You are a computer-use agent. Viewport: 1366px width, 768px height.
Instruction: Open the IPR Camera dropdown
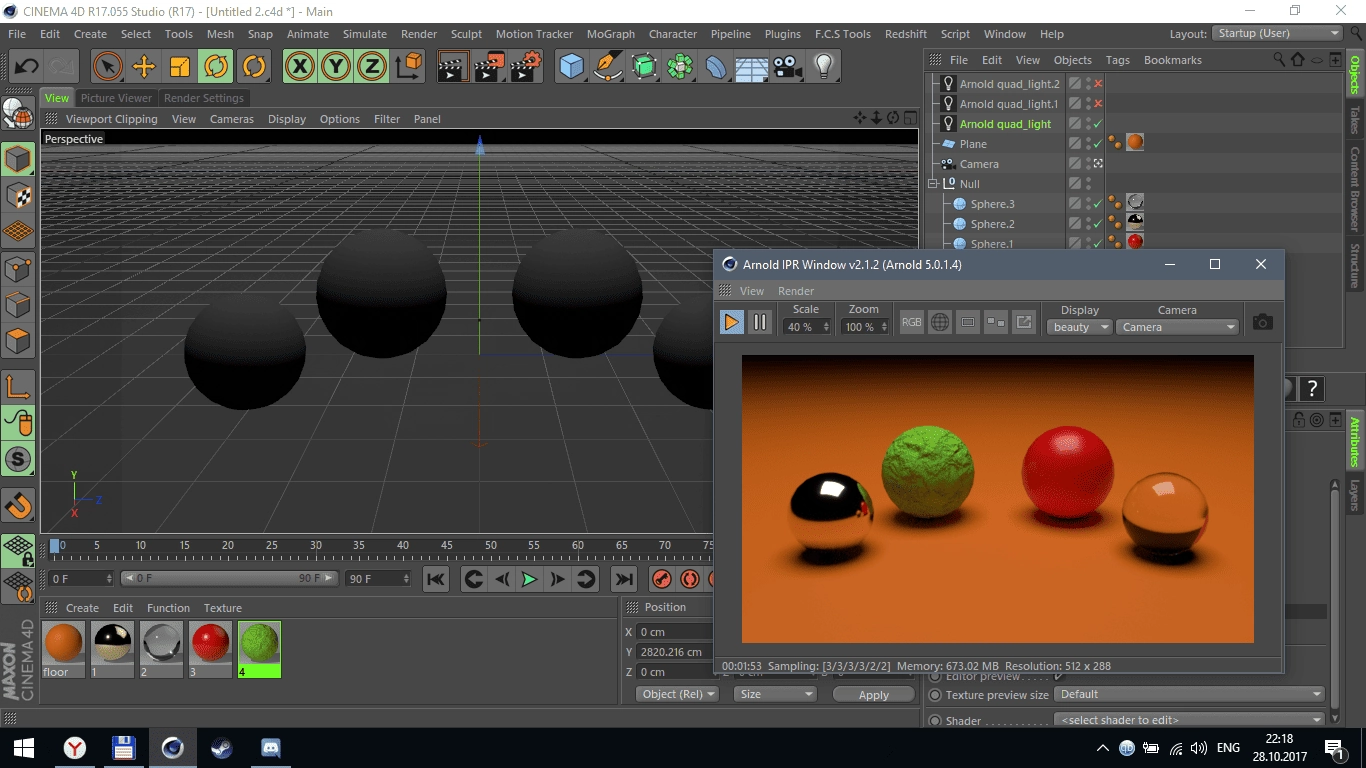coord(1177,327)
